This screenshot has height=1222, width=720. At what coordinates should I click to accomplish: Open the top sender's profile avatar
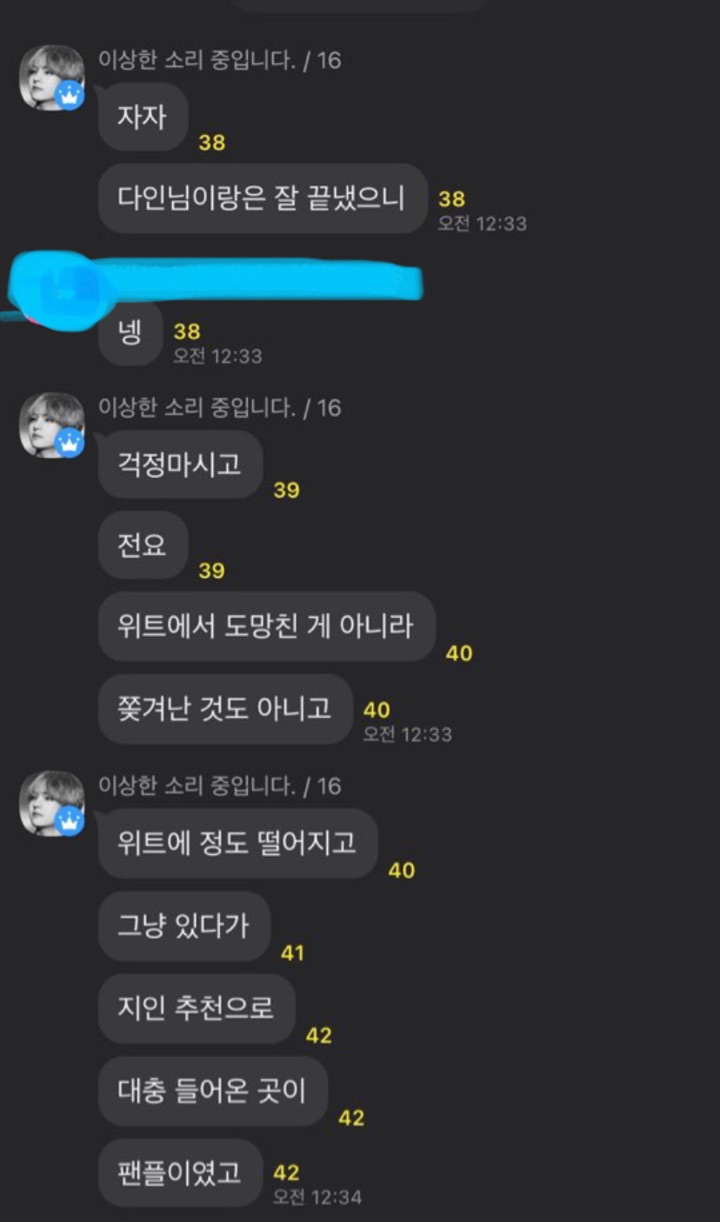[52, 78]
